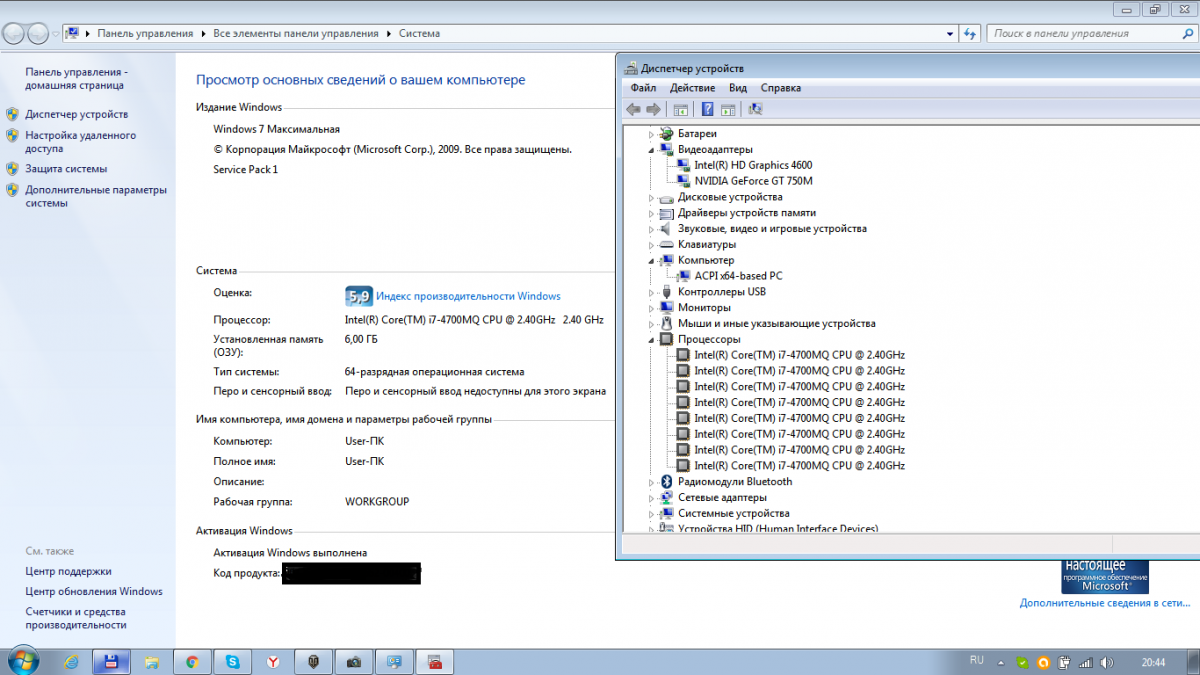1200x675 pixels.
Task: Click the Центр обновления Windows link
Action: coord(94,591)
